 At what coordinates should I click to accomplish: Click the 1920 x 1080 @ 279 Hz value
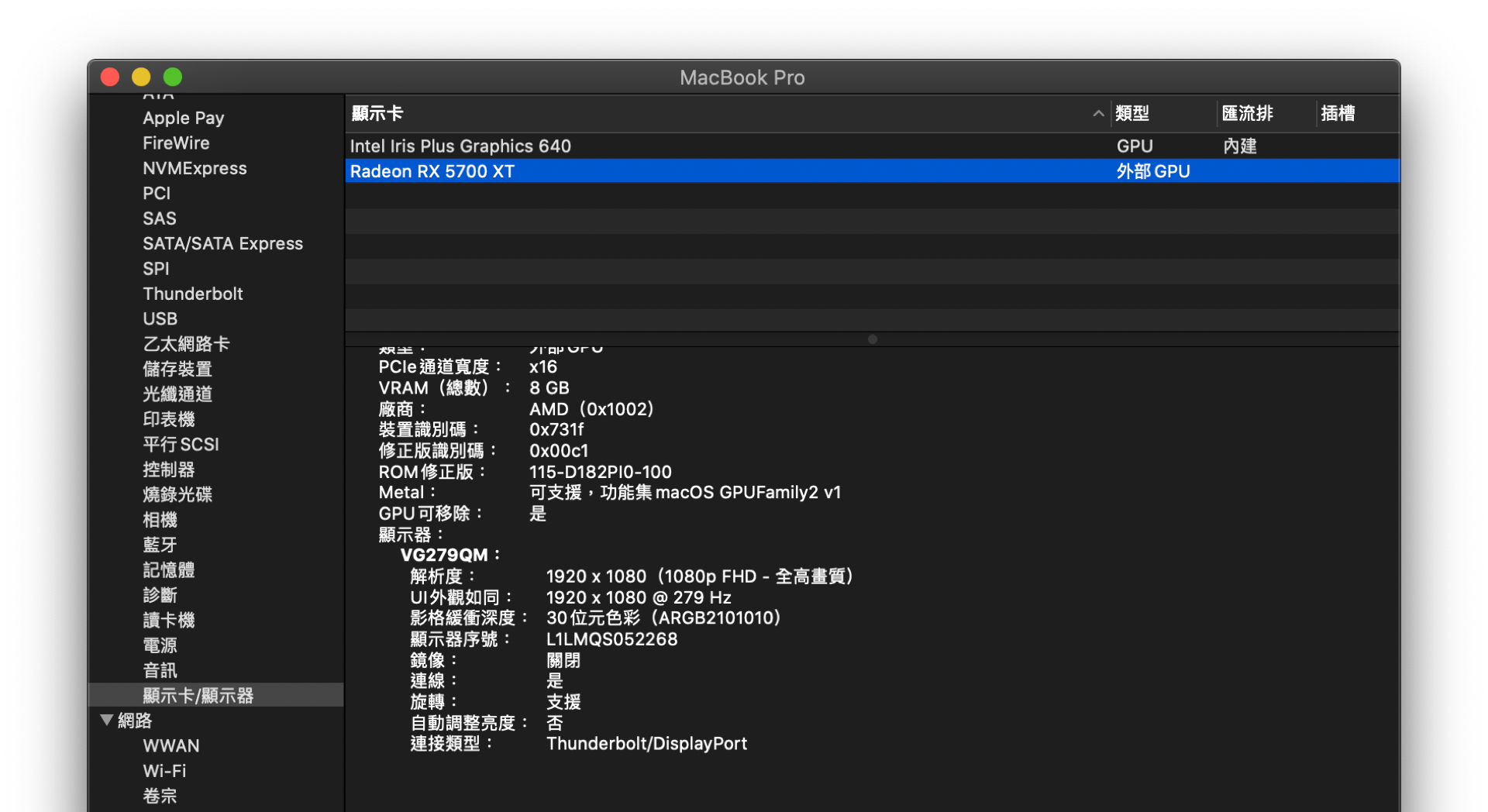pos(639,597)
